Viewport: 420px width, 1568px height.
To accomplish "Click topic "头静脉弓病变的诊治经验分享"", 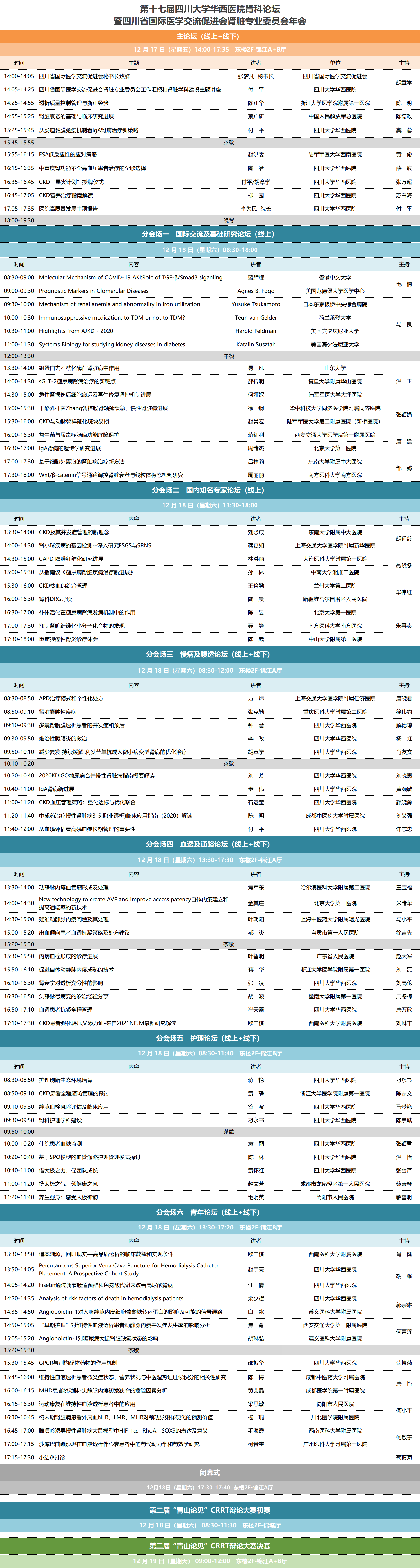I will [74, 997].
